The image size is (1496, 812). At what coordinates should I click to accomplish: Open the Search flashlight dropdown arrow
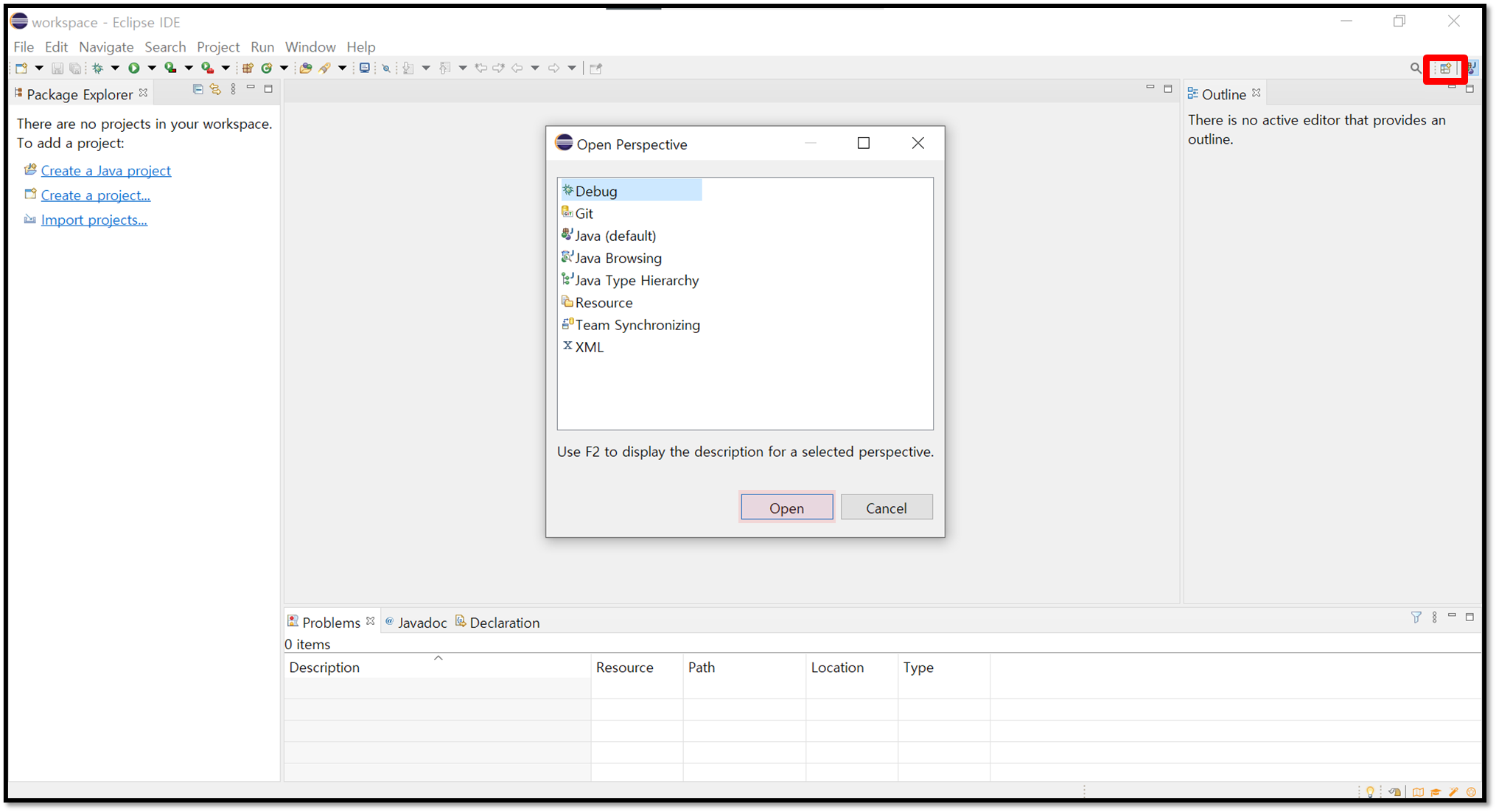pyautogui.click(x=342, y=68)
